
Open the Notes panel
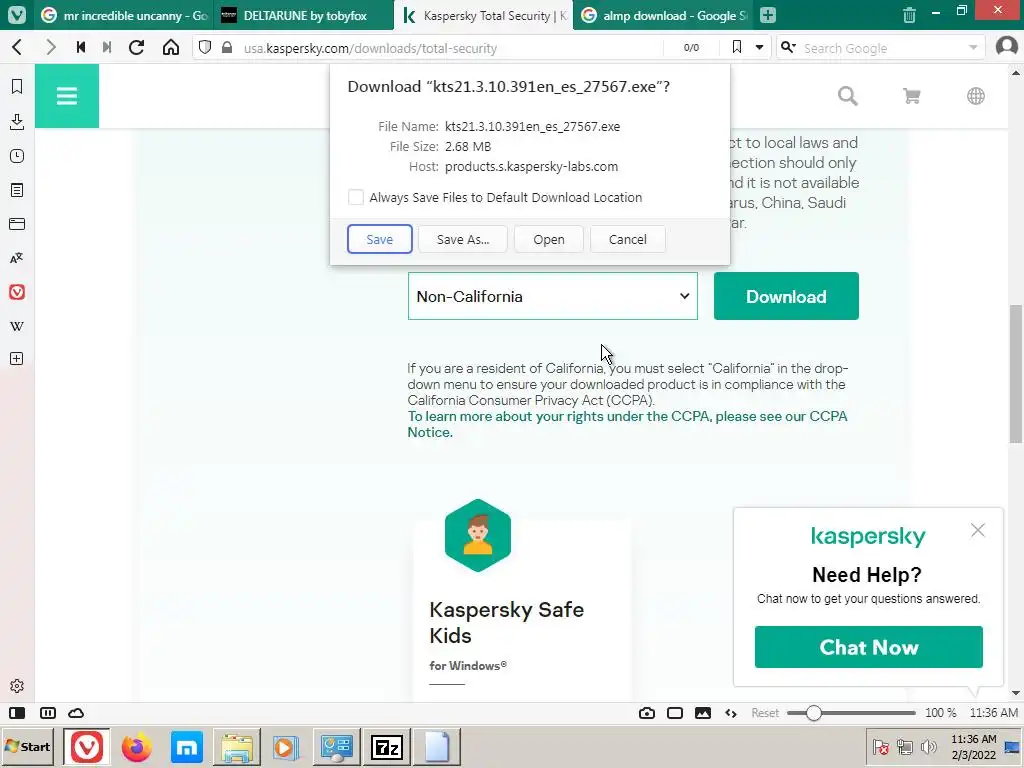pyautogui.click(x=17, y=190)
